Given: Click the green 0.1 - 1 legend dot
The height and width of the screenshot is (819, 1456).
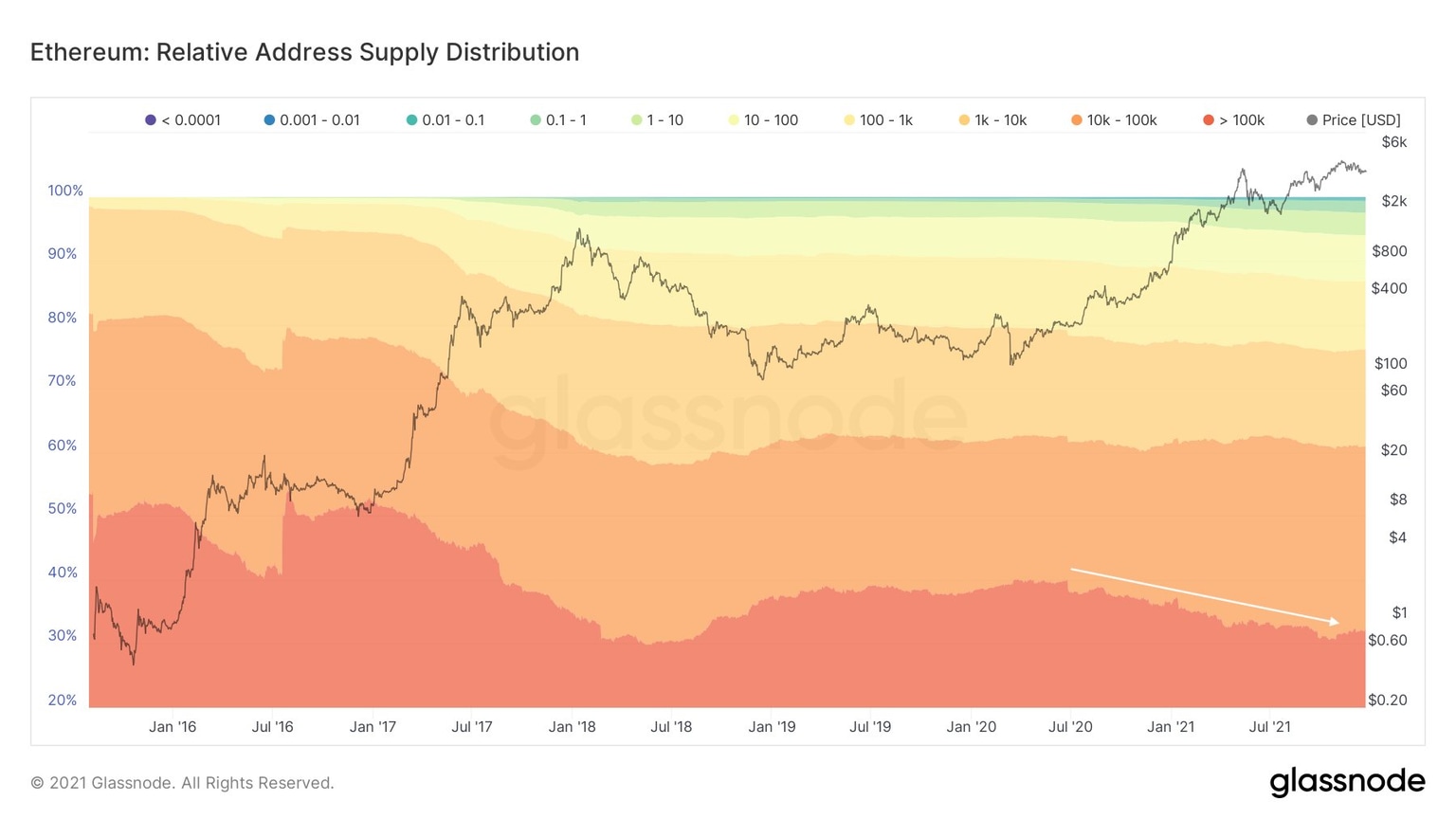Looking at the screenshot, I should (x=536, y=120).
